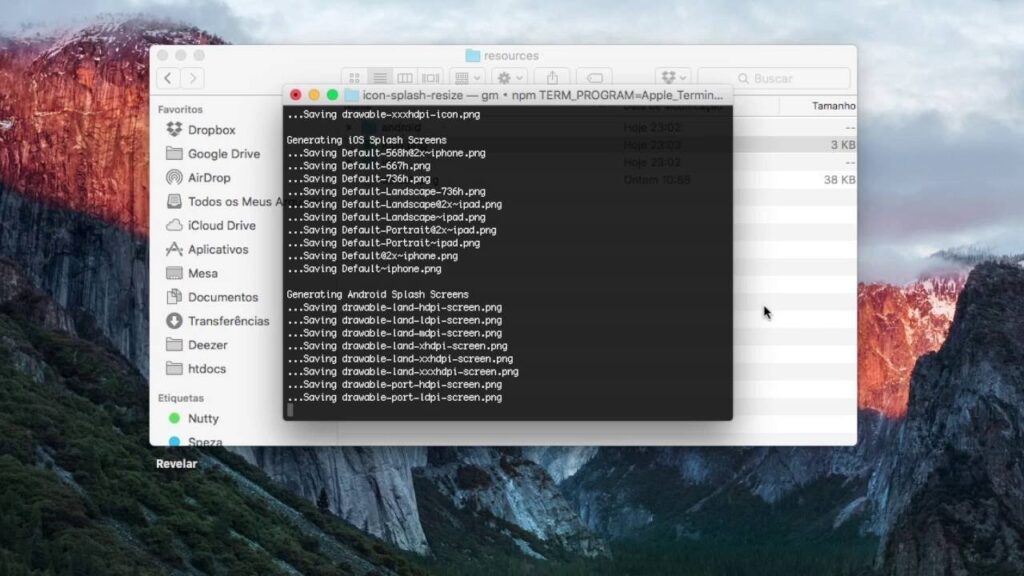Click the htdocs folder icon
The width and height of the screenshot is (1024, 576).
click(x=174, y=368)
